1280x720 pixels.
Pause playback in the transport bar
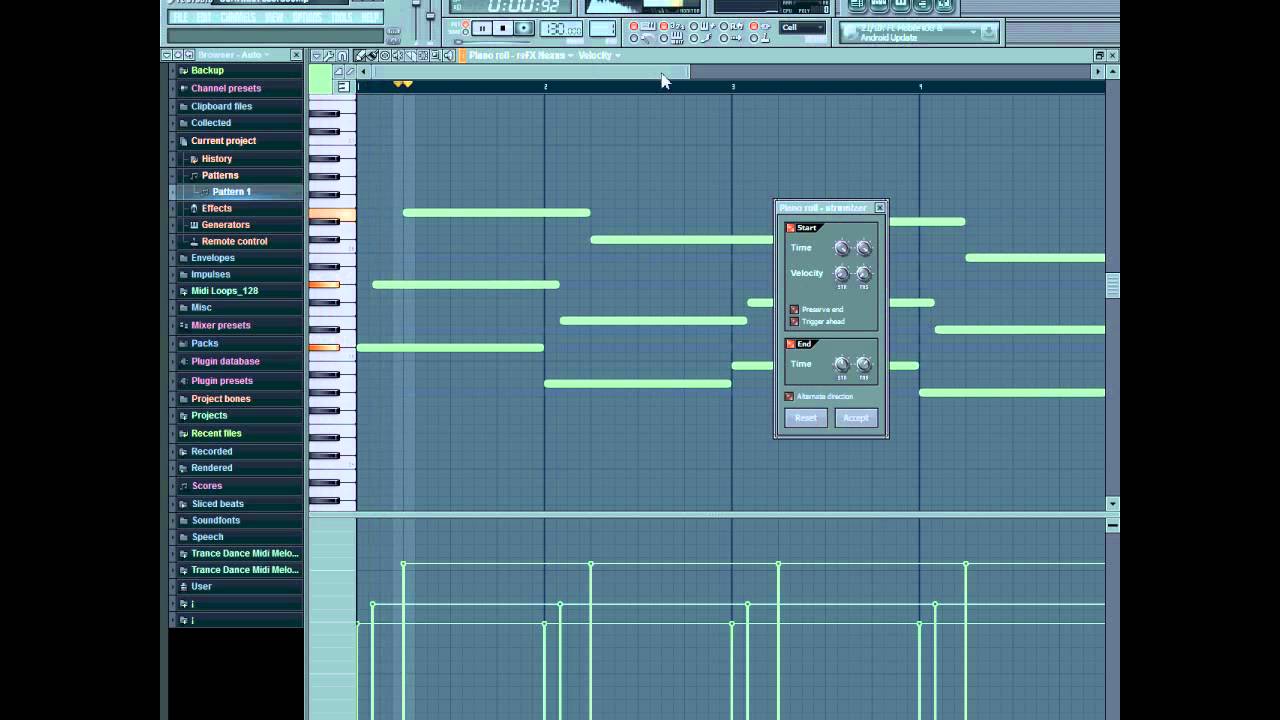point(482,28)
